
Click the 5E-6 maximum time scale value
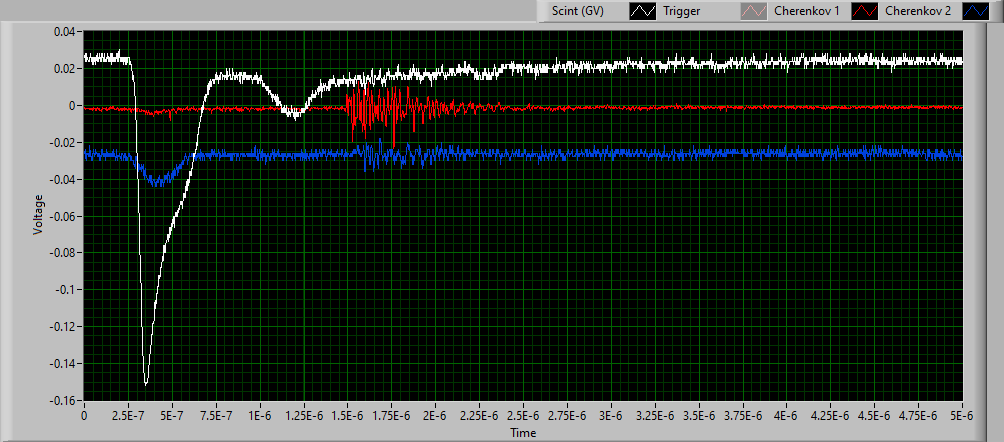(x=962, y=415)
